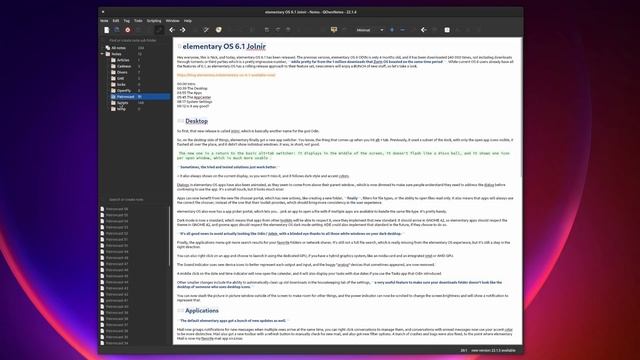The width and height of the screenshot is (640, 360).
Task: Click the orange blog URL in the note
Action: tap(226, 75)
